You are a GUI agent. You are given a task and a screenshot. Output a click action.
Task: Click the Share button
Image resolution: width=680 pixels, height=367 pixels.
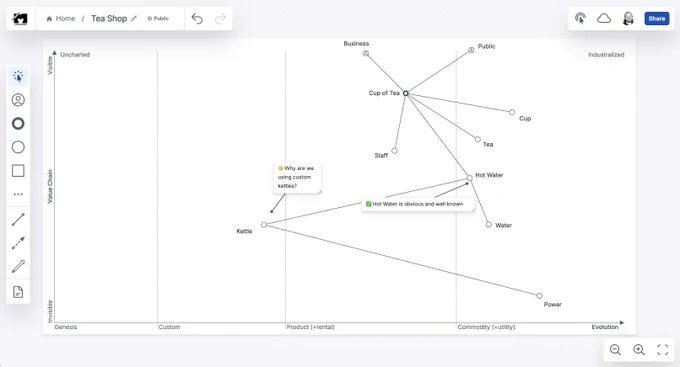point(657,18)
